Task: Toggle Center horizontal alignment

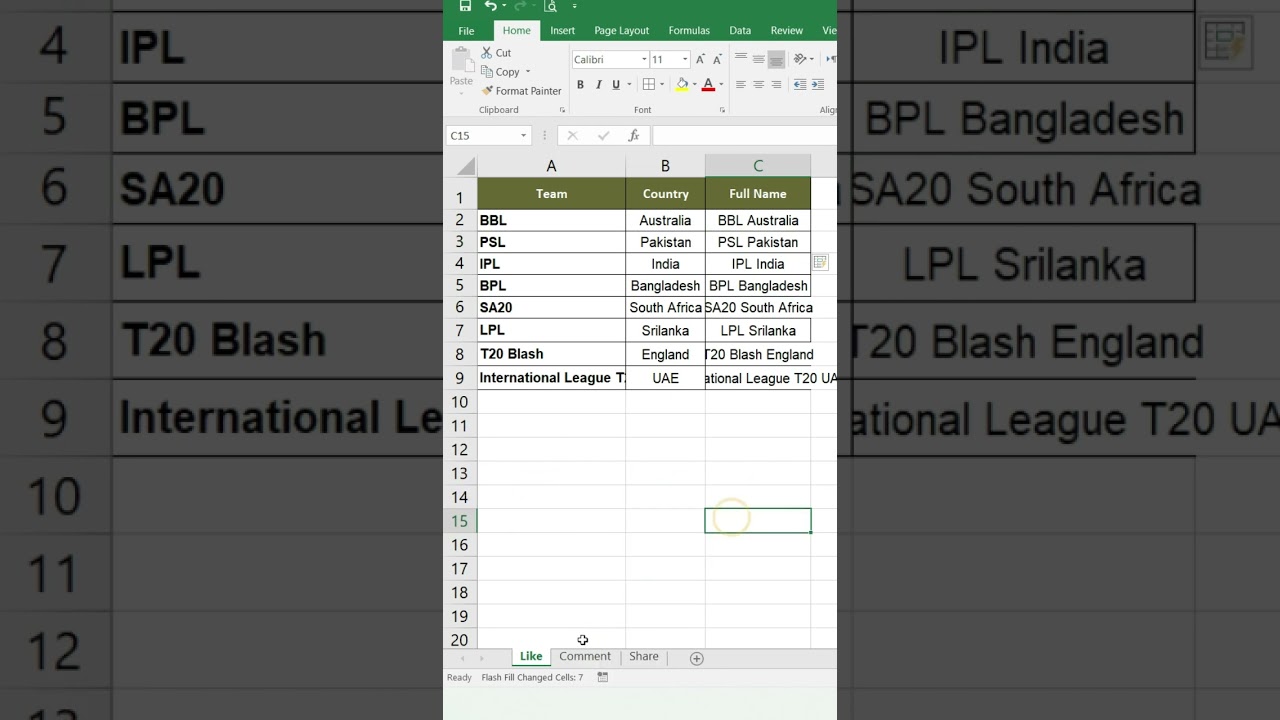Action: (x=759, y=85)
